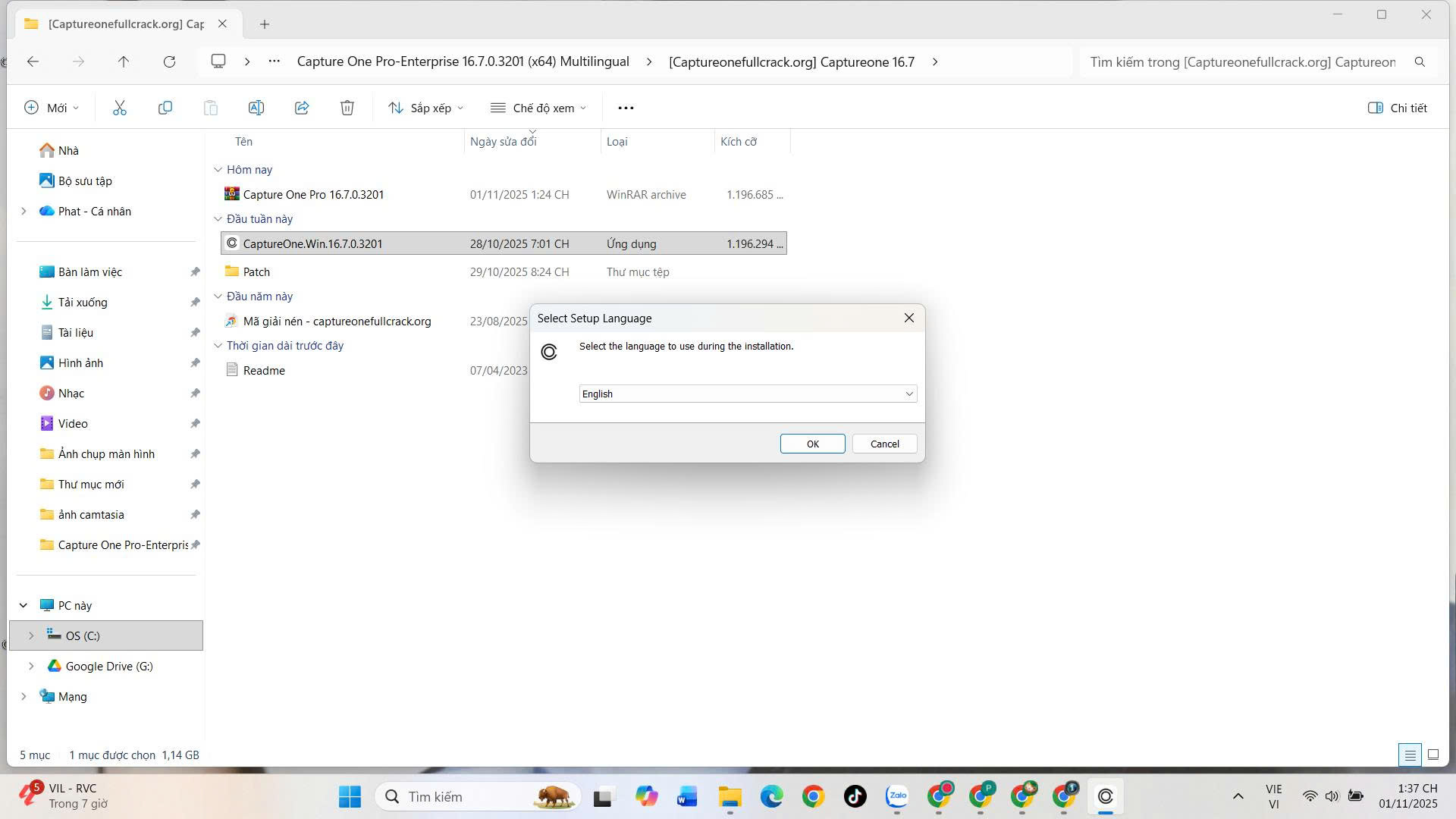The image size is (1456, 819).
Task: Select the Patch folder
Action: (x=256, y=271)
